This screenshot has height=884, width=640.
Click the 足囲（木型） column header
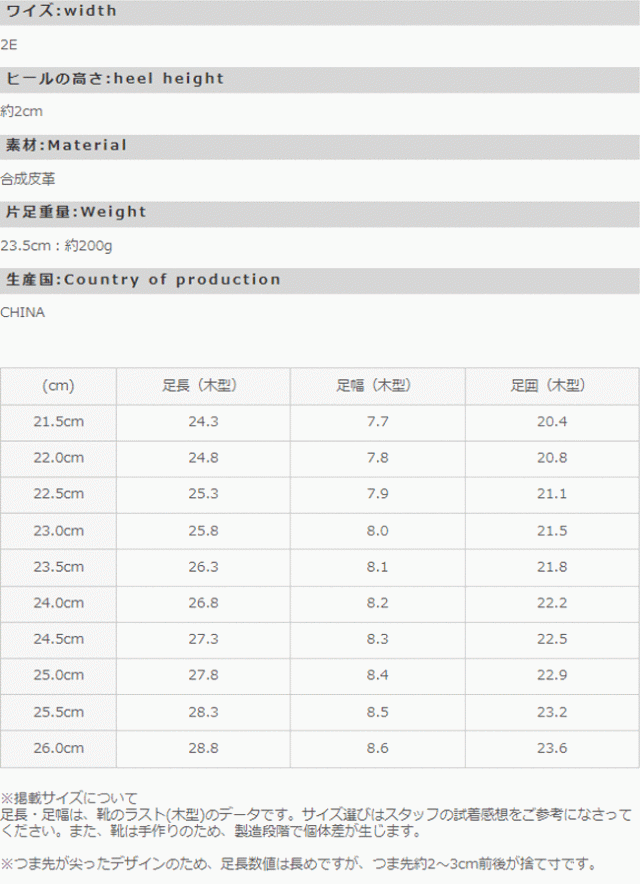coord(551,386)
